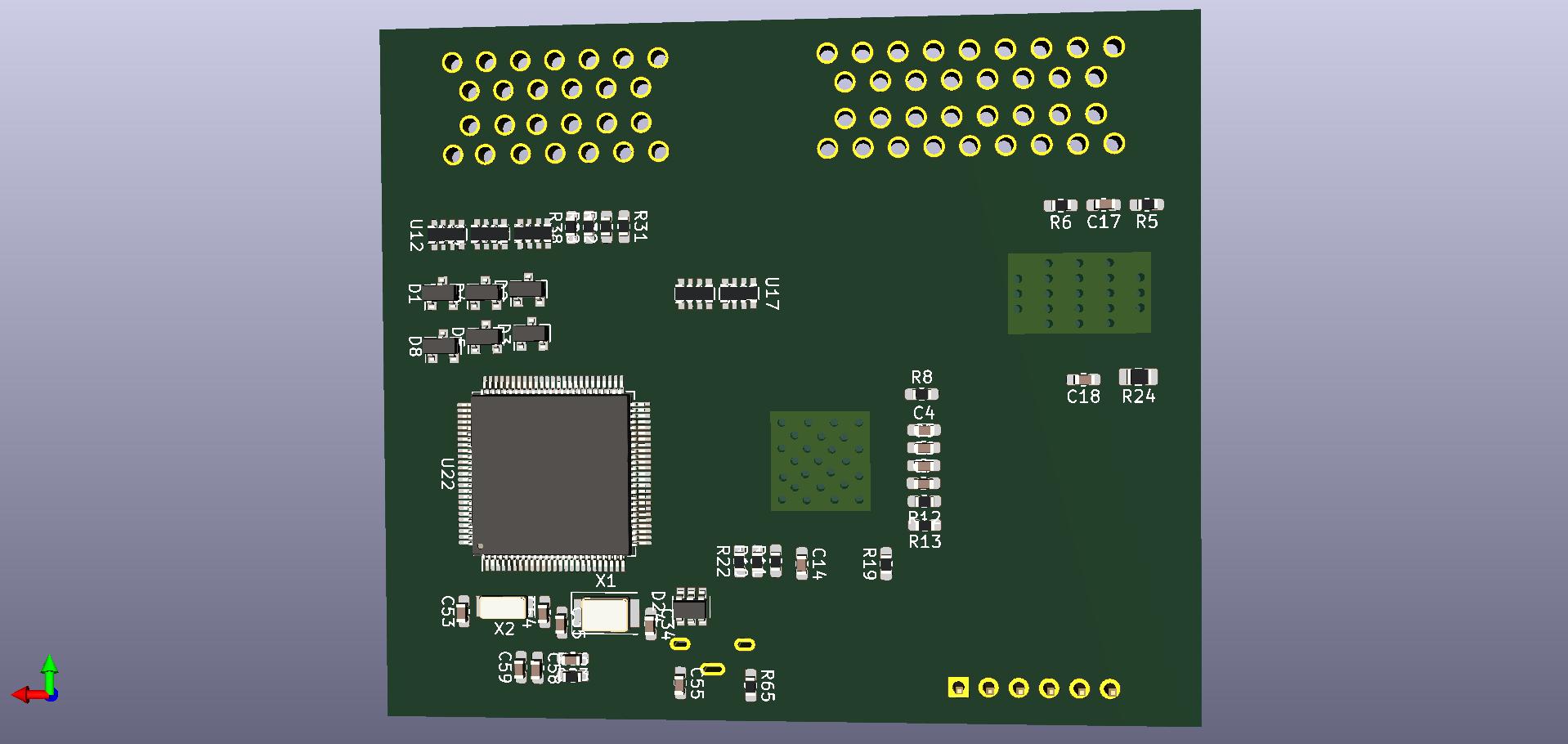Select the R19 resistor component

point(885,564)
